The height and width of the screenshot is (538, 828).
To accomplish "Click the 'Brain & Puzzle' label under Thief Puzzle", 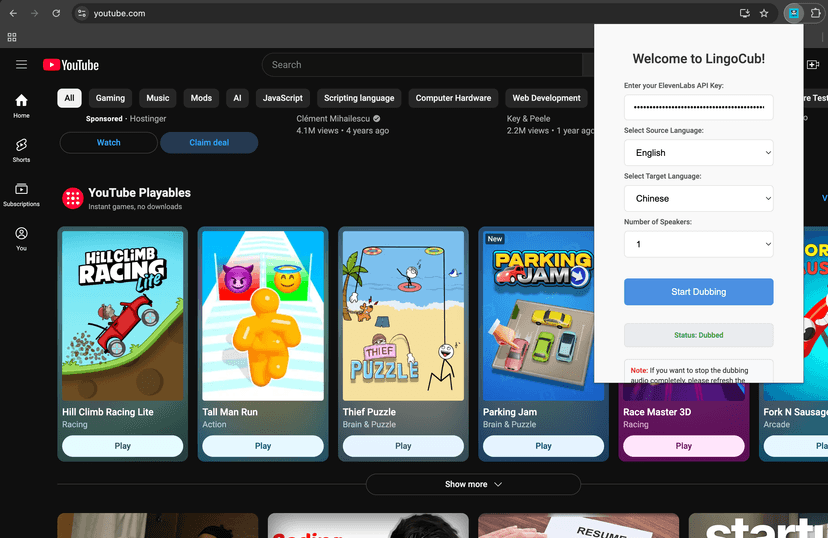I will 369,424.
